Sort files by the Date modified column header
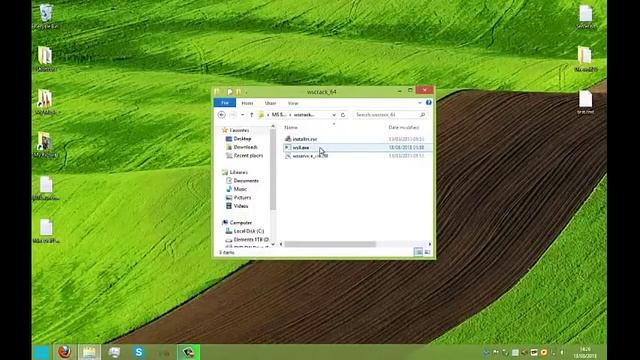The height and width of the screenshot is (360, 640). click(x=404, y=127)
